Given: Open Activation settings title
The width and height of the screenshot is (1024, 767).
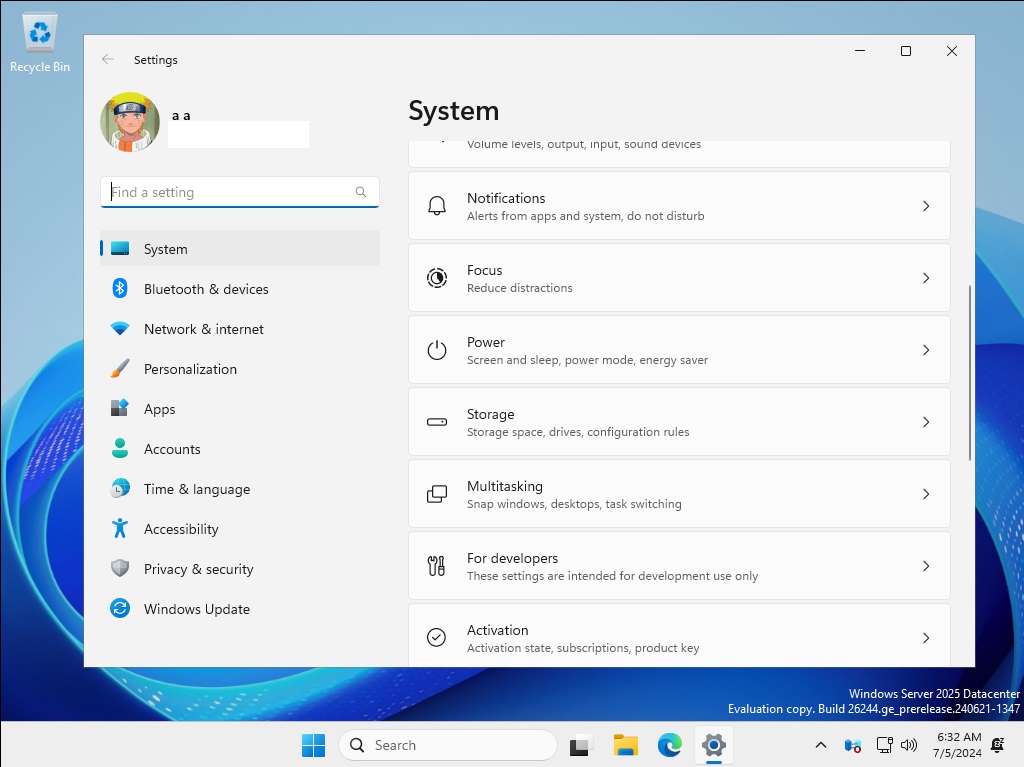Looking at the screenshot, I should click(498, 630).
